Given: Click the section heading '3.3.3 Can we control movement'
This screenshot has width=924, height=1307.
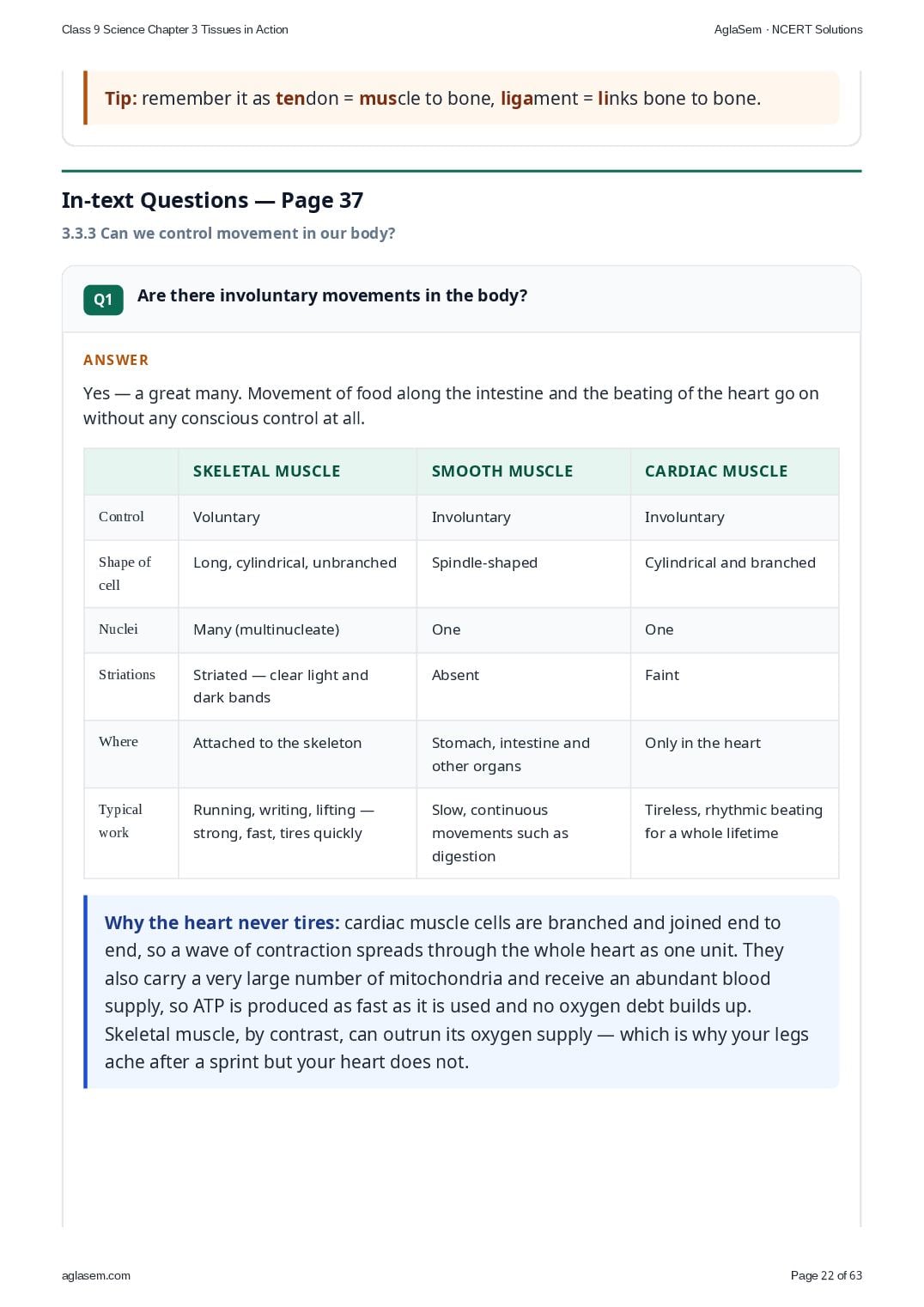Looking at the screenshot, I should [x=228, y=234].
